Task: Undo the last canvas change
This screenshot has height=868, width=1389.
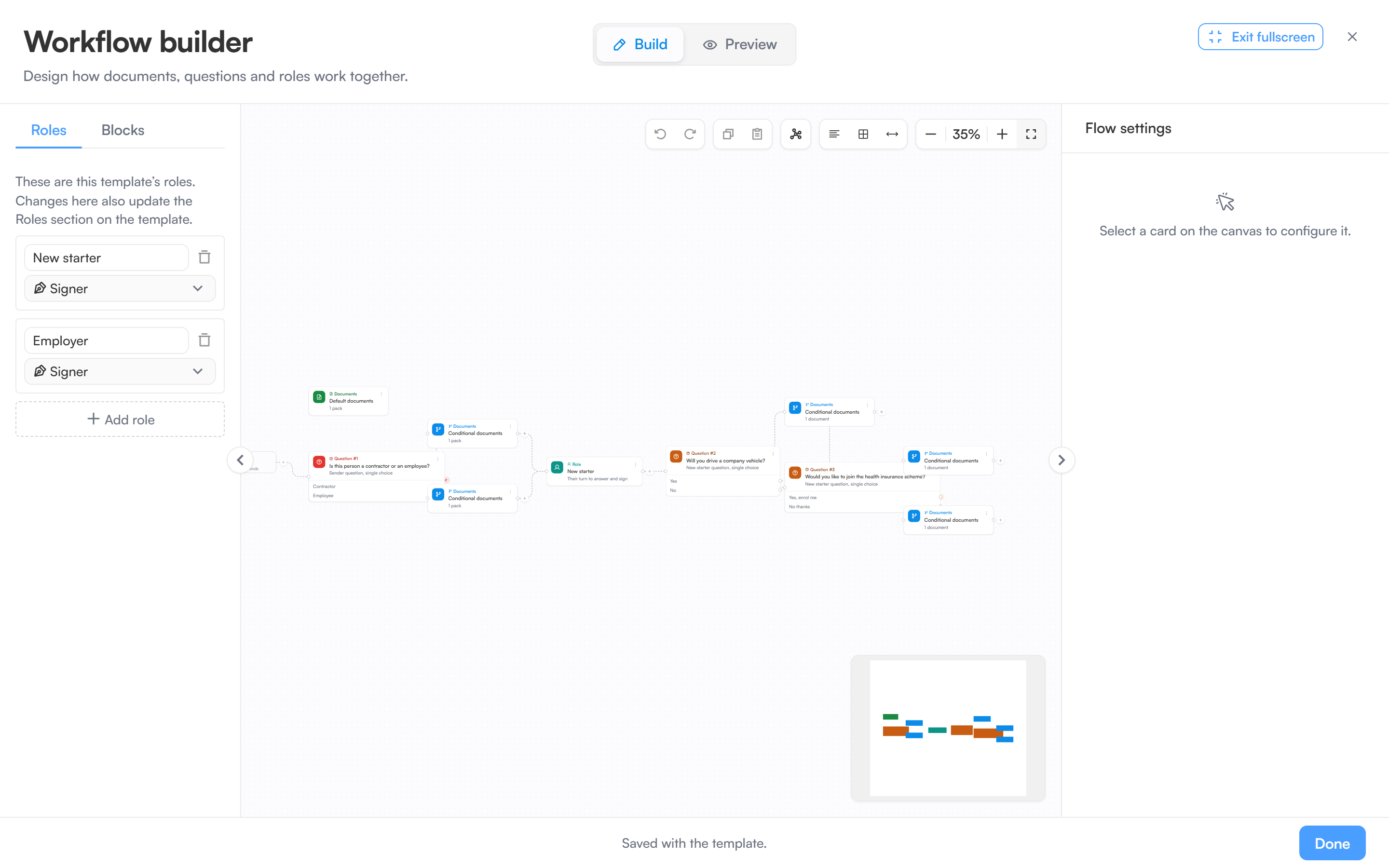Action: point(660,134)
